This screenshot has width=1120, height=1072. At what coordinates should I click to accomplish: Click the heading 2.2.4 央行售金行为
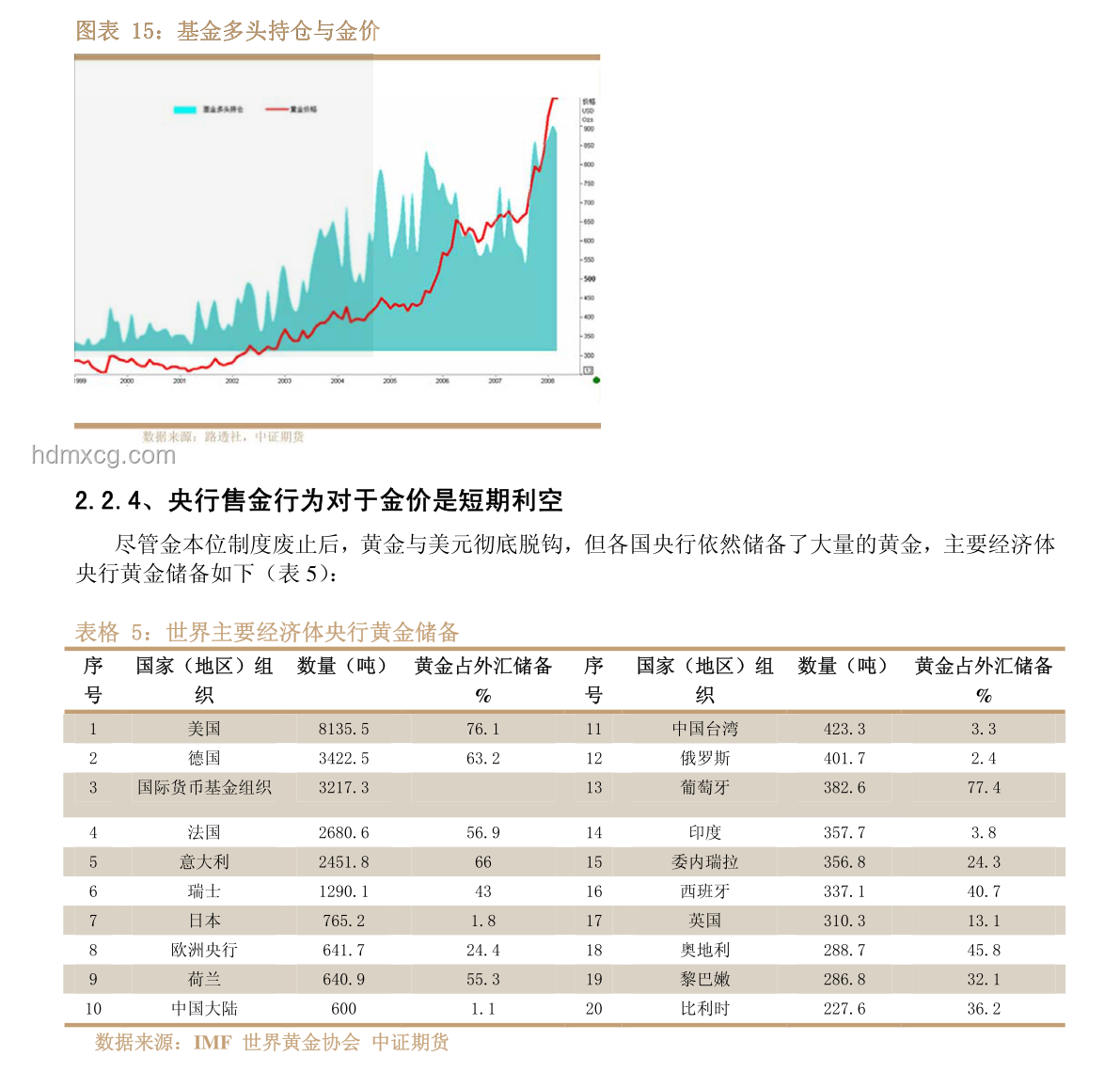tap(319, 500)
